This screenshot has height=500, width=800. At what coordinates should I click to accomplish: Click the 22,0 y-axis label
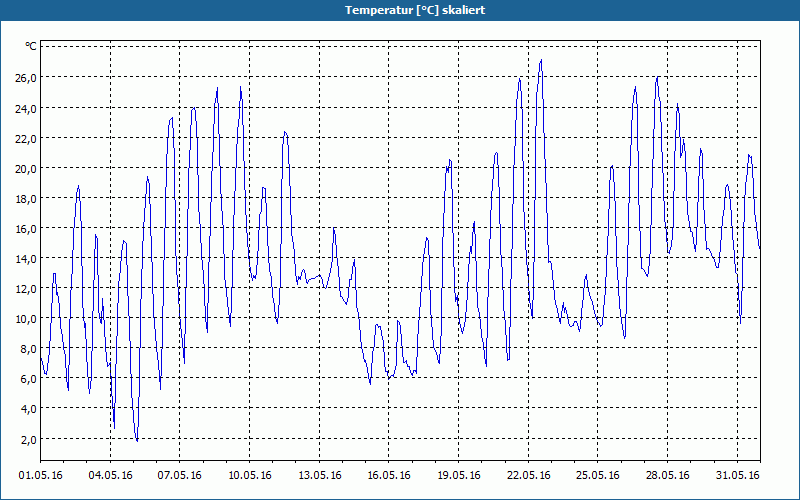(x=26, y=138)
